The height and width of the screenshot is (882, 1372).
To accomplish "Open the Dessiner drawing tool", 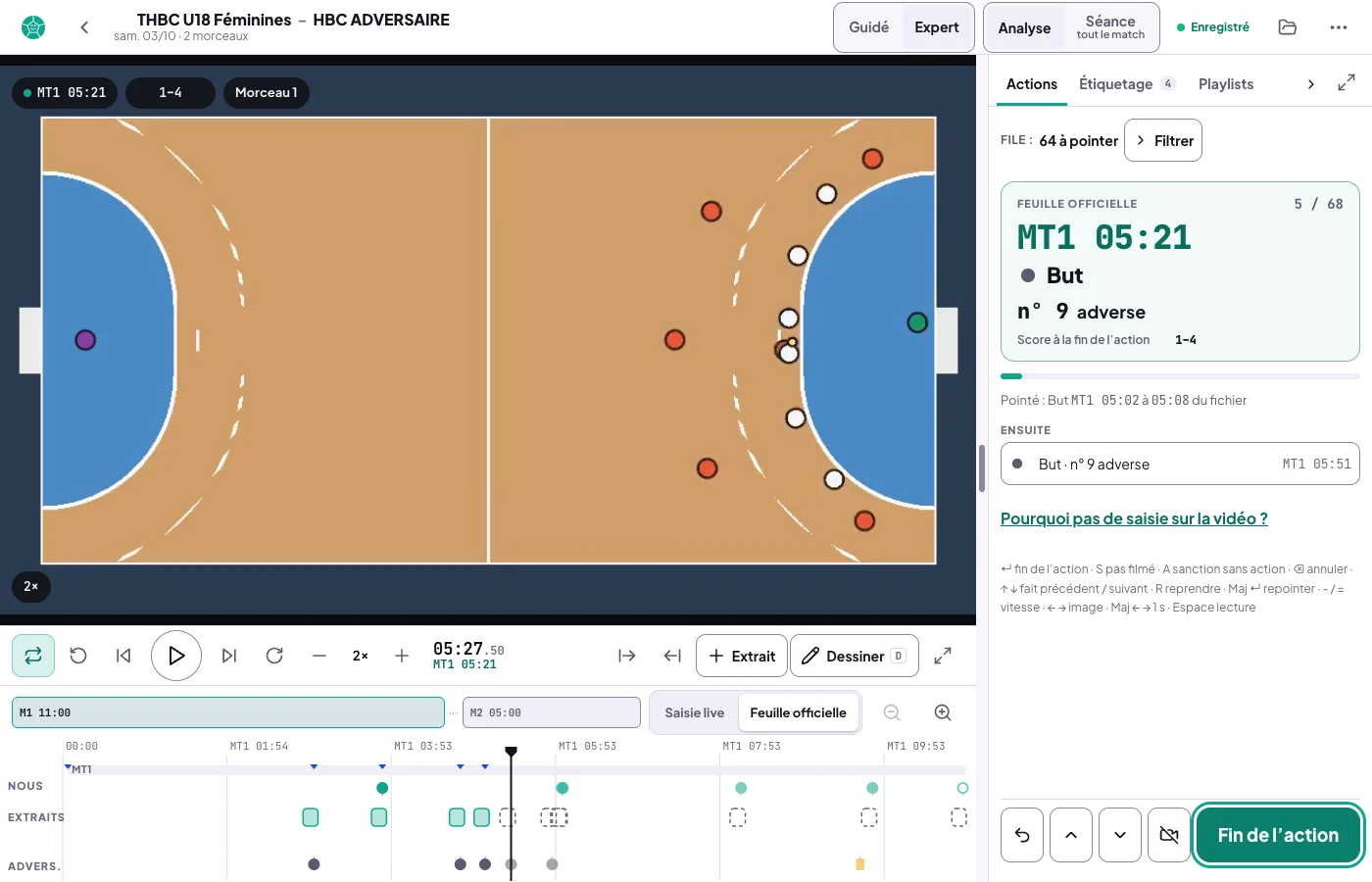I will 855,656.
